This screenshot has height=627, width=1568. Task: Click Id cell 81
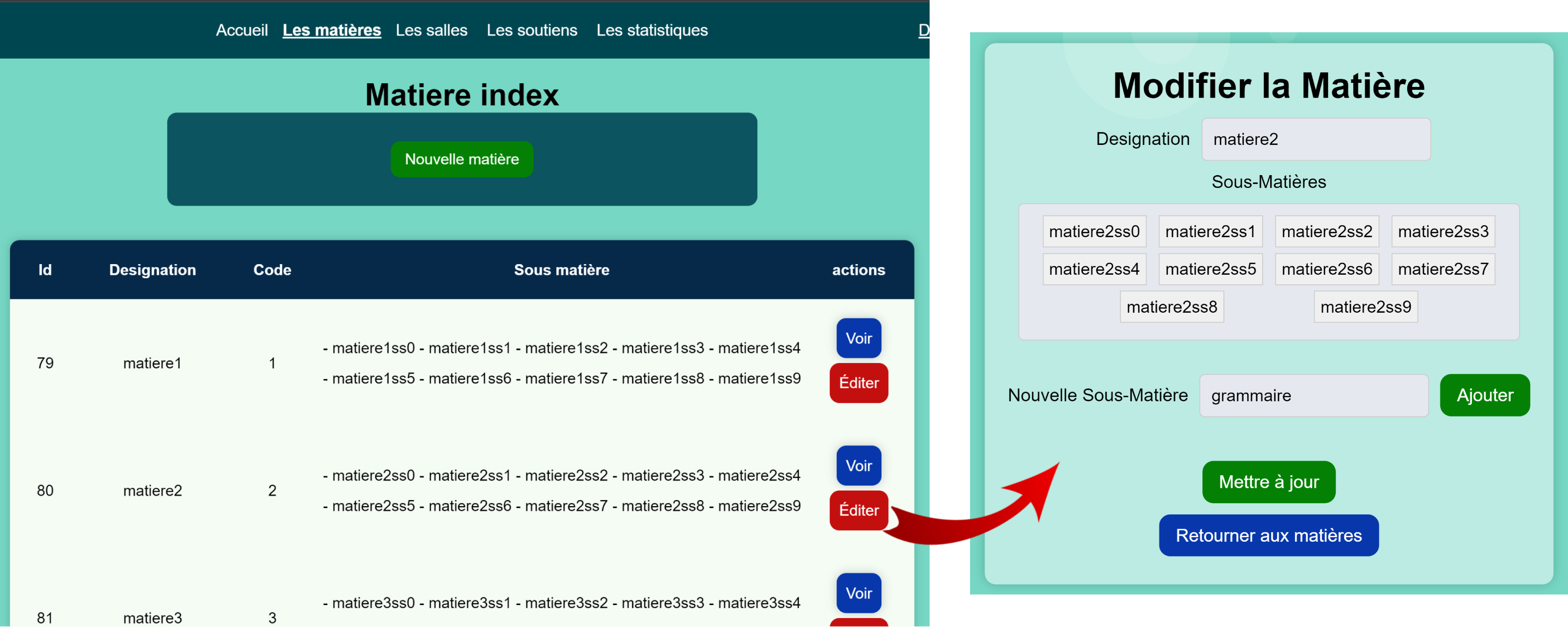45,617
